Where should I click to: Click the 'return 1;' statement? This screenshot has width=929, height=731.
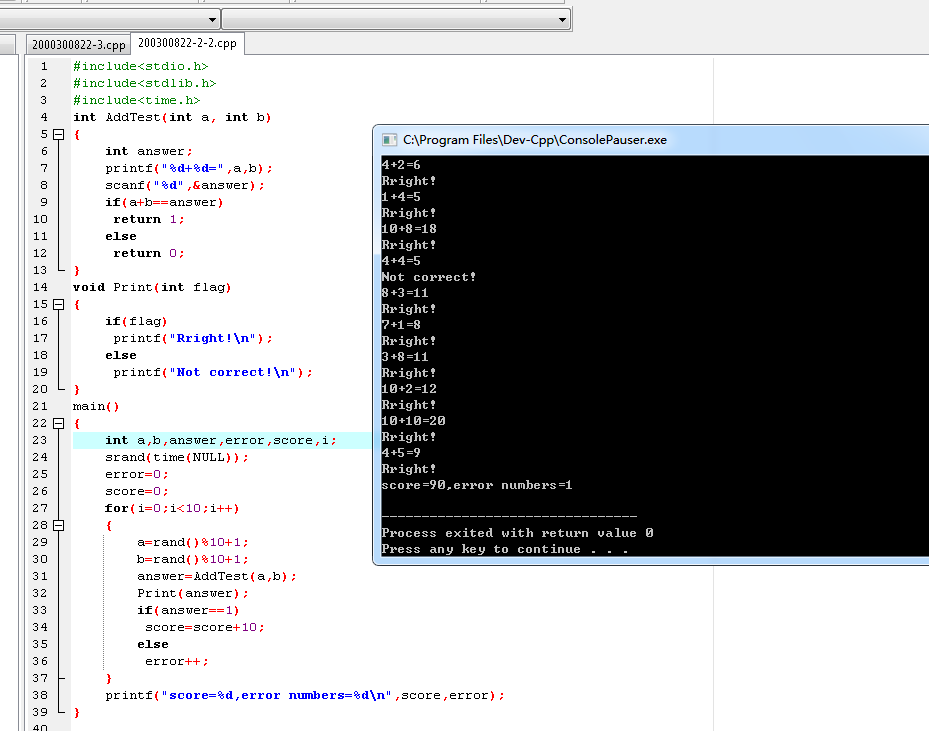[149, 219]
